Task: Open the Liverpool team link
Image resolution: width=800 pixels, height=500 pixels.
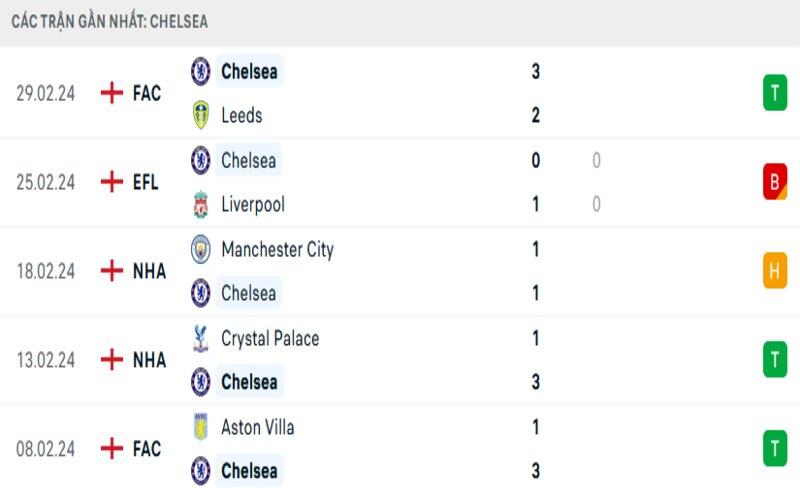Action: click(253, 204)
